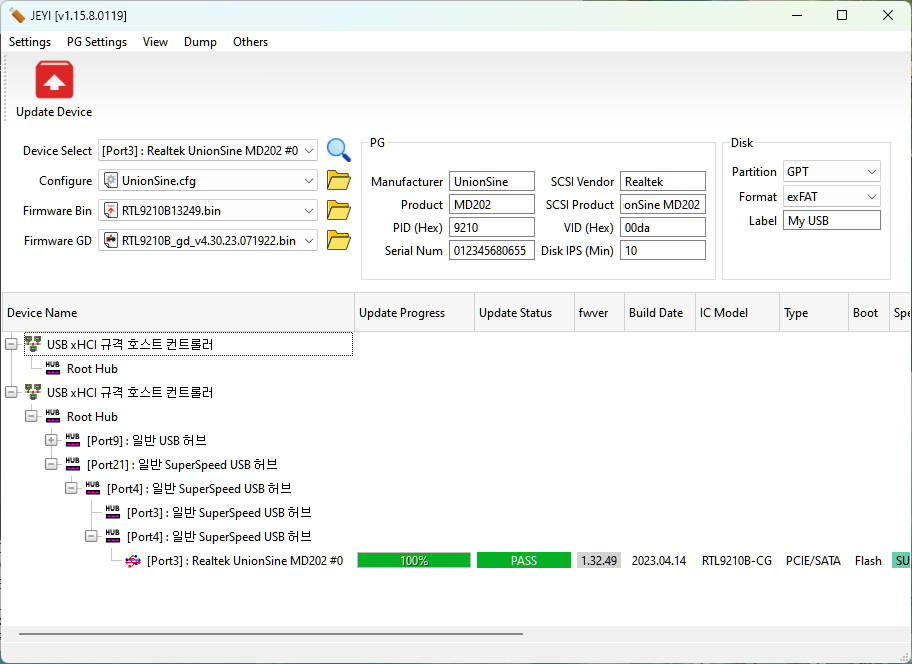
Task: Click the Device Name column header
Action: (179, 313)
